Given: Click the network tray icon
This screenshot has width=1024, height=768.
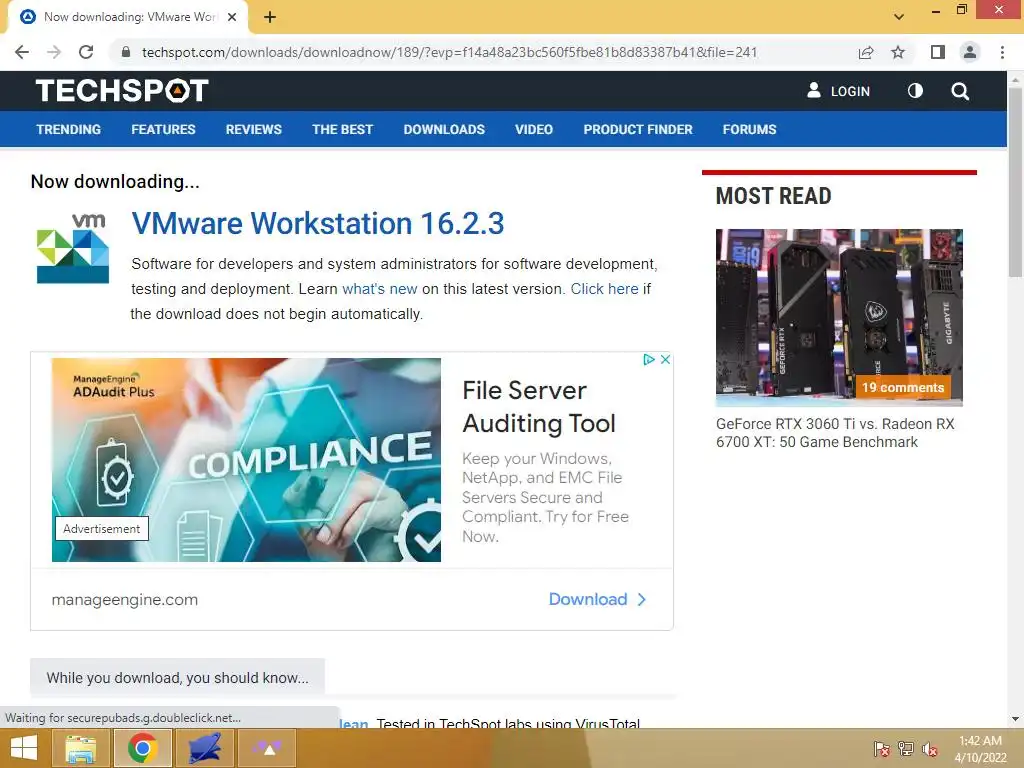Looking at the screenshot, I should (905, 749).
